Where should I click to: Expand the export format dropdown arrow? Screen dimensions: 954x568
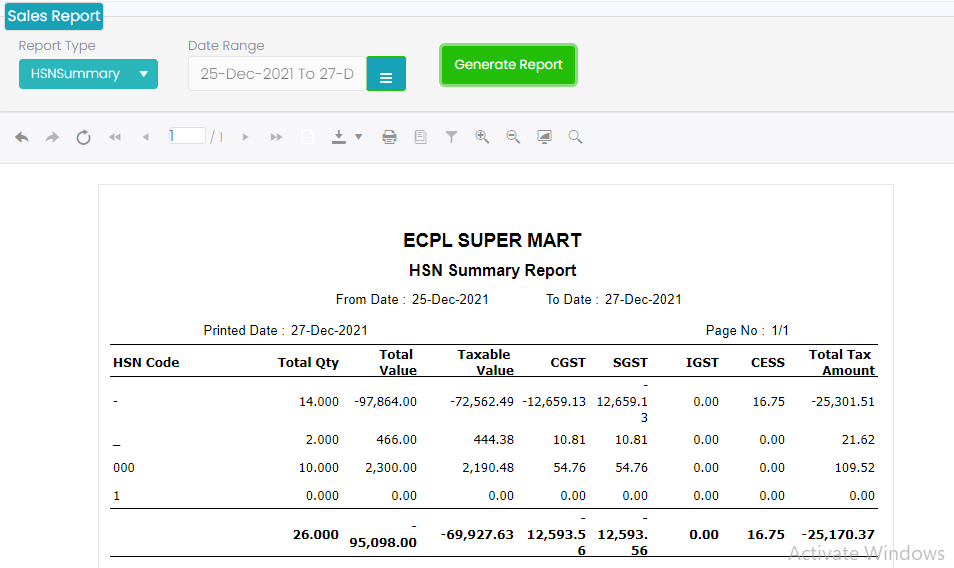pyautogui.click(x=358, y=137)
